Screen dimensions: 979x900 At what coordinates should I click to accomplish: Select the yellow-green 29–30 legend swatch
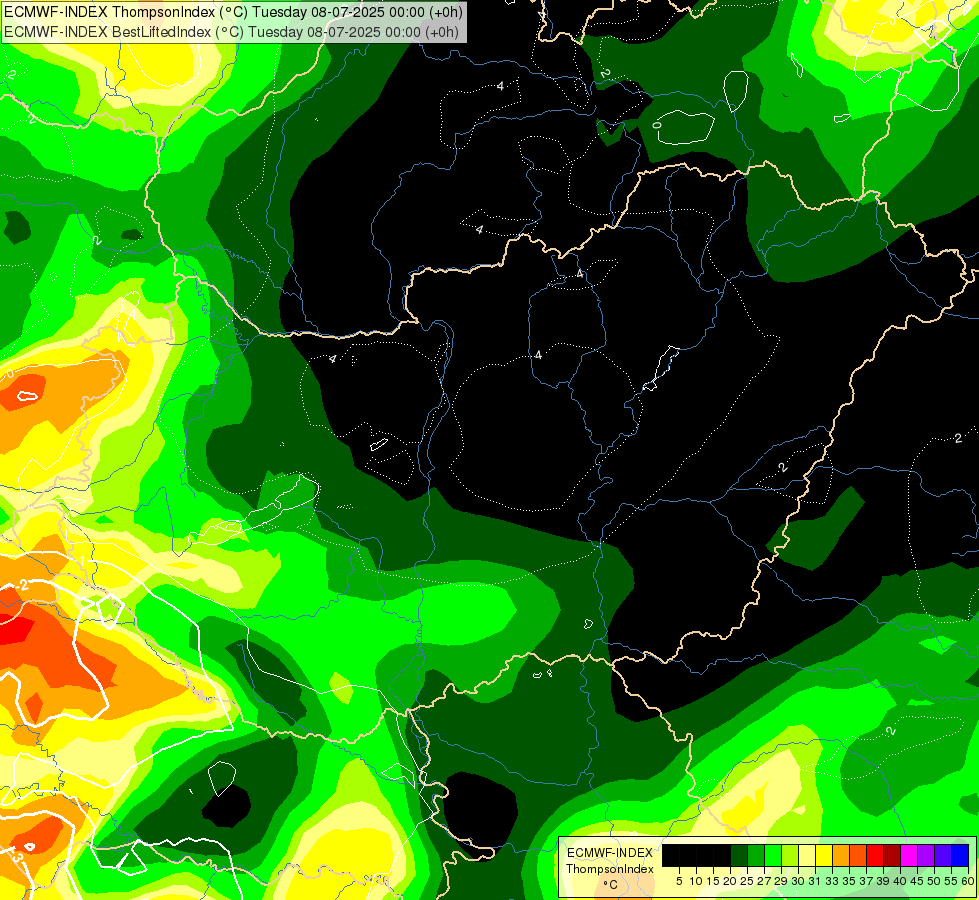pos(790,855)
